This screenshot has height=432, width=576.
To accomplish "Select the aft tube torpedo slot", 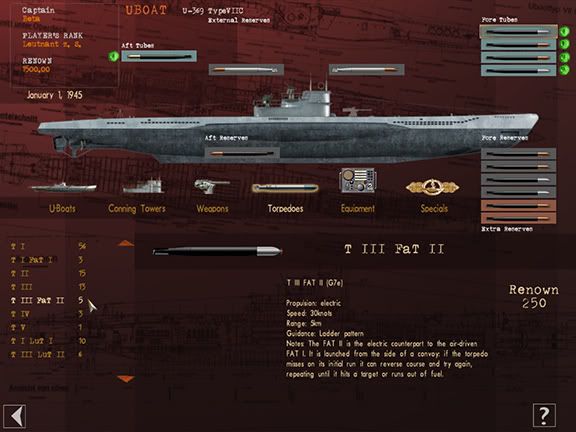I will [x=159, y=56].
